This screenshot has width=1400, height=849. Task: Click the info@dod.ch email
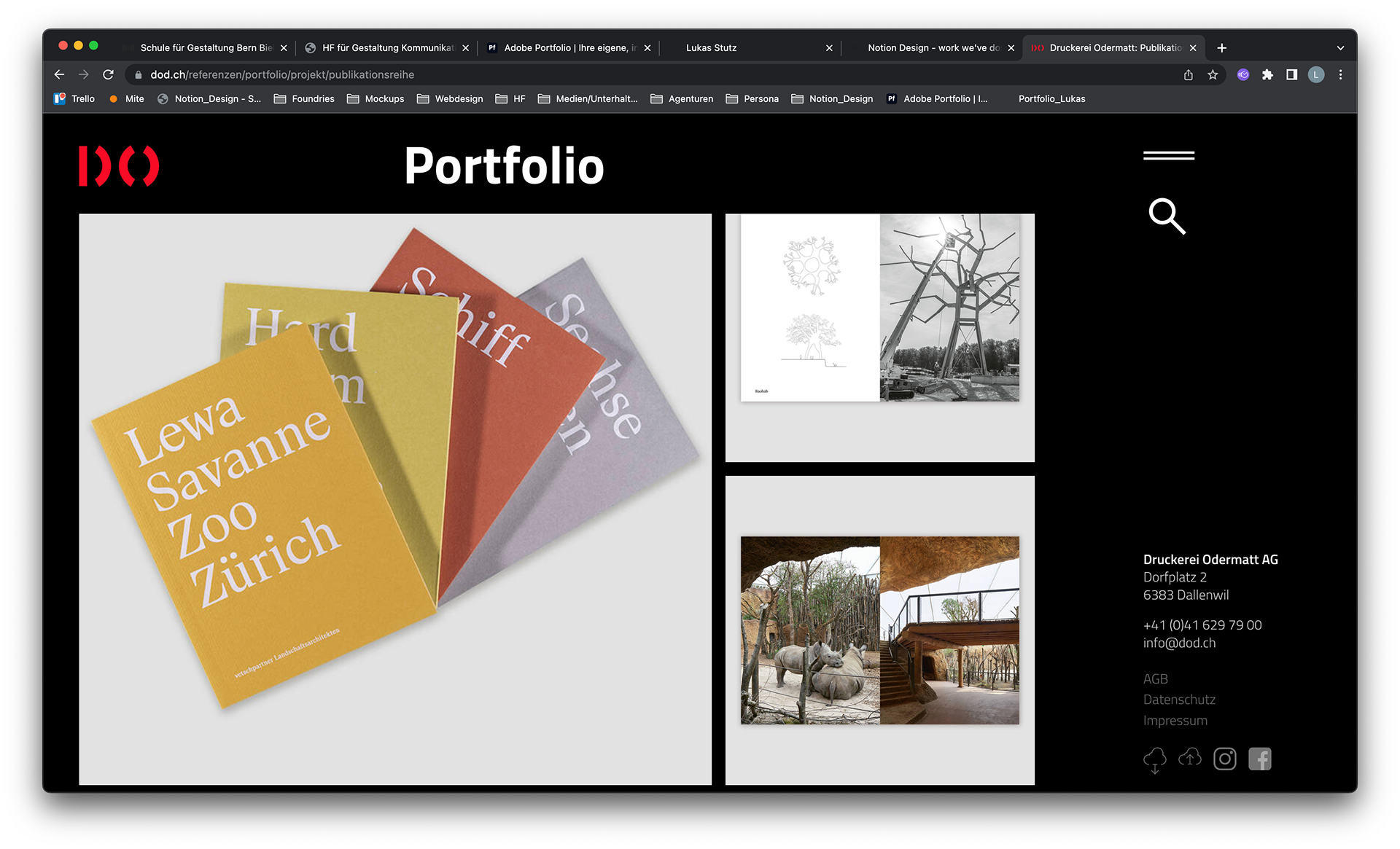pyautogui.click(x=1179, y=643)
